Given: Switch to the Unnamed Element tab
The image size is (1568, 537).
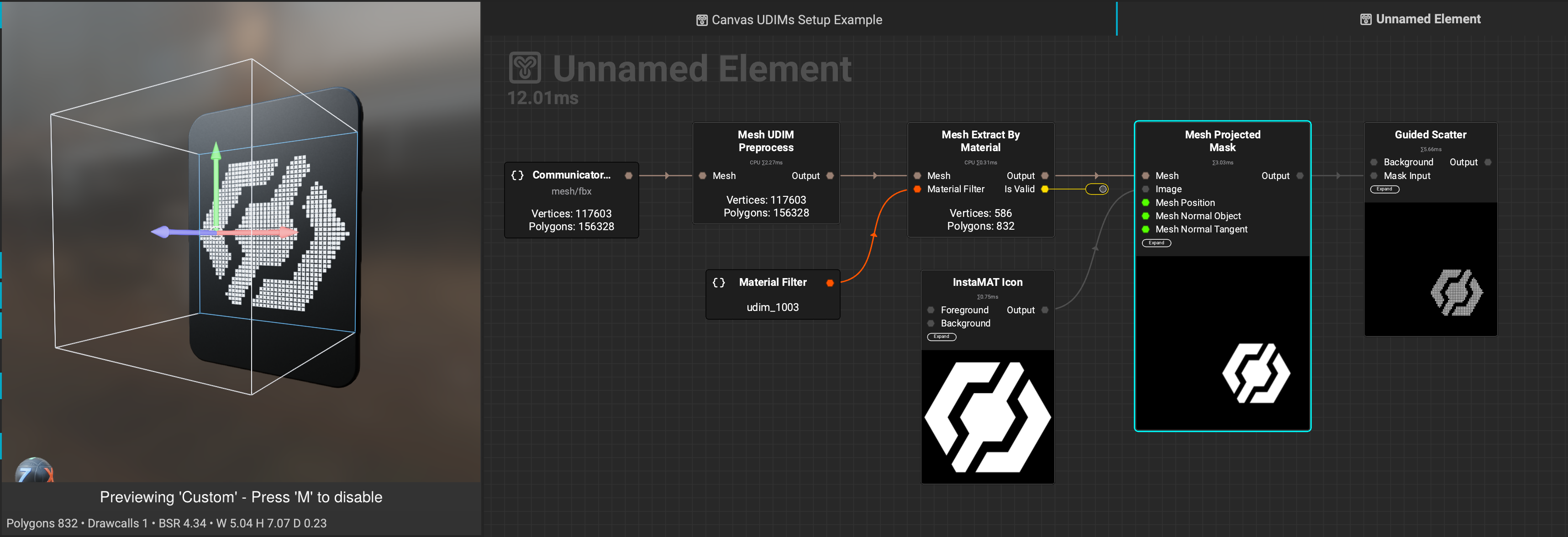Looking at the screenshot, I should click(x=1420, y=19).
